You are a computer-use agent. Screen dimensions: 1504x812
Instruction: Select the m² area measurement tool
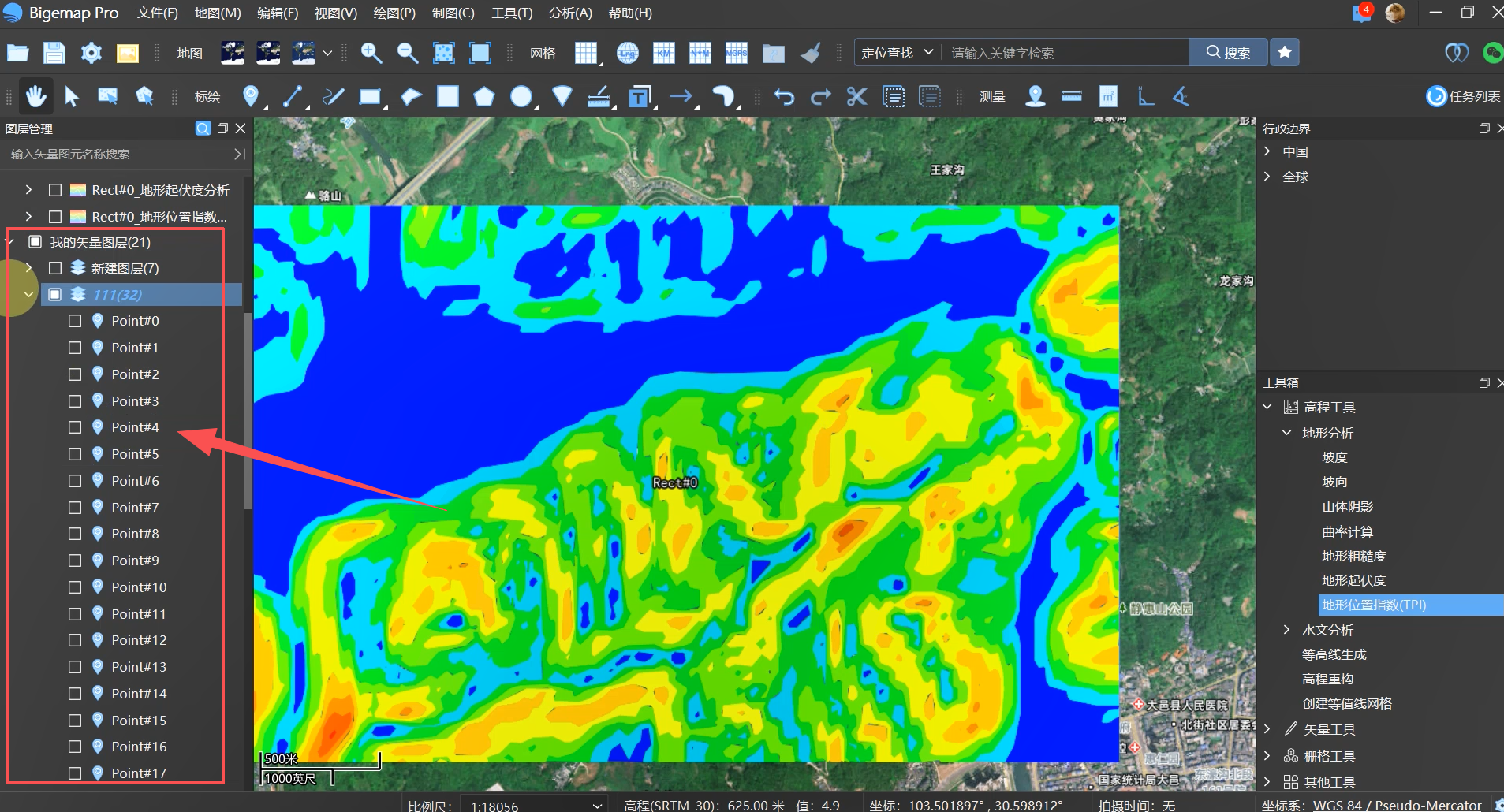coord(1108,96)
